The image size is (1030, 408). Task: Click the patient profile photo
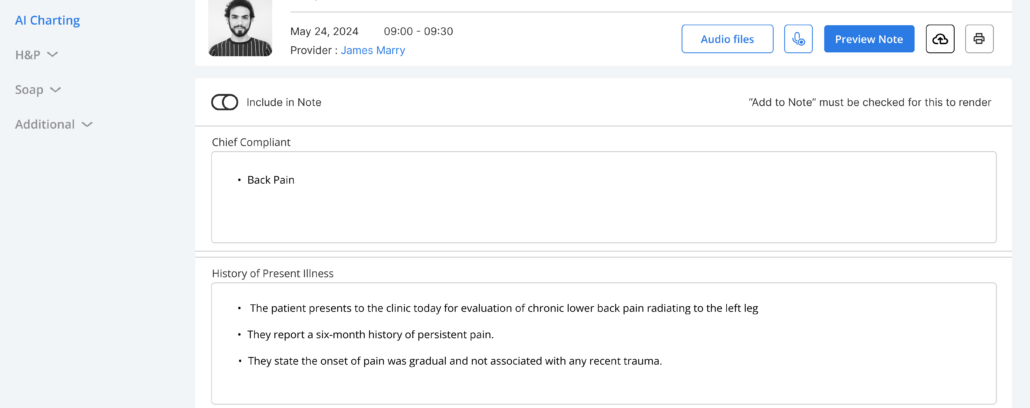[240, 28]
